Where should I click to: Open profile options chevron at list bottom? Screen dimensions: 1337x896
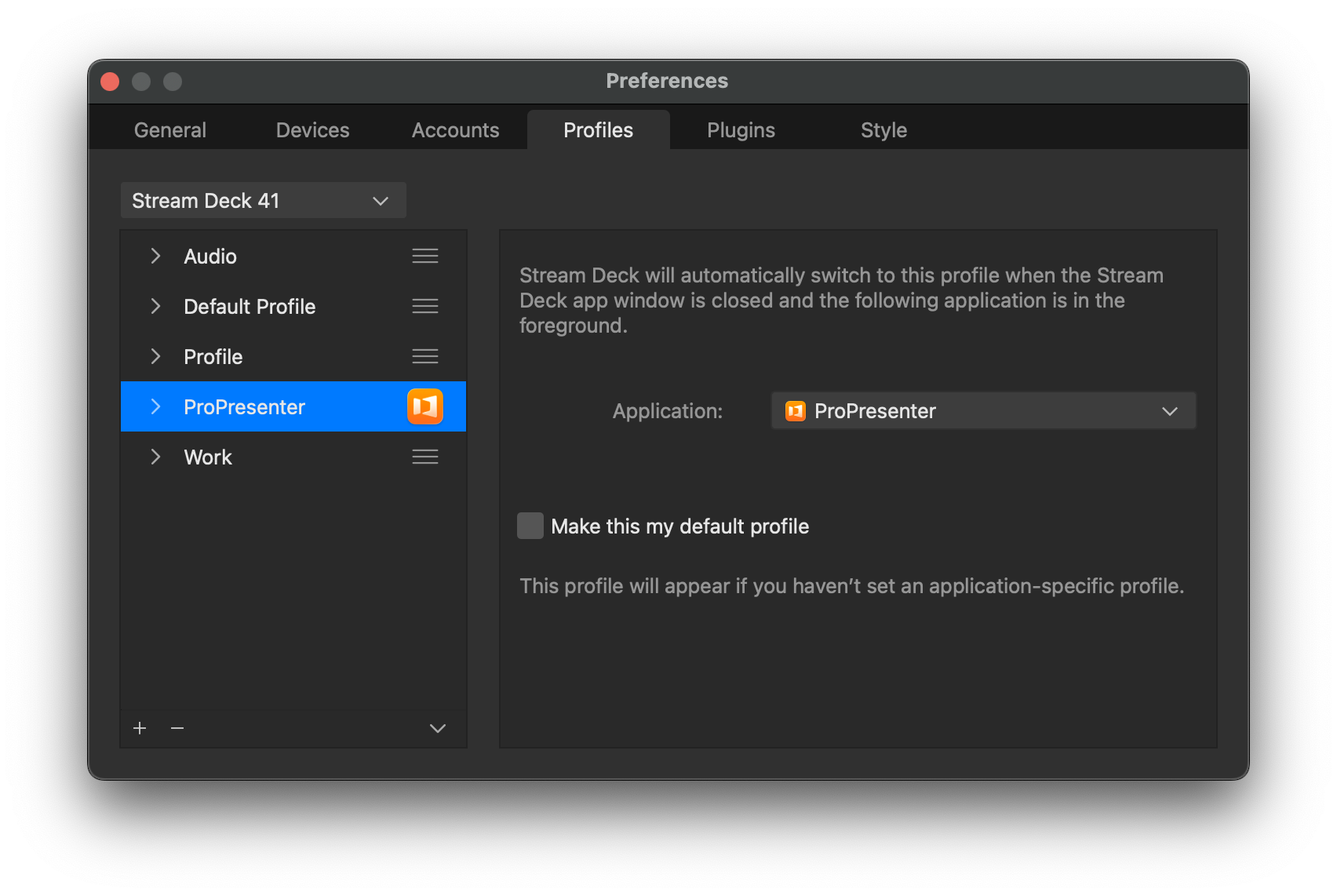tap(438, 728)
